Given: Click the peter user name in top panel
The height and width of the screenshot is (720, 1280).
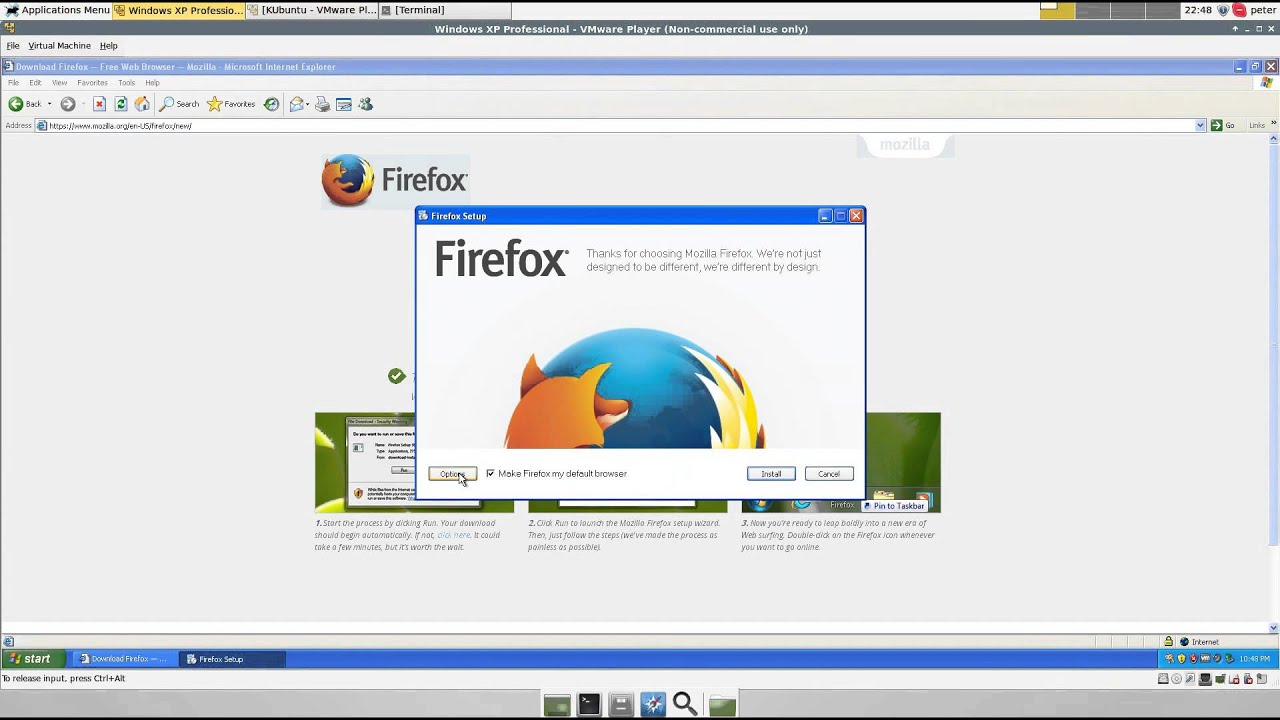Looking at the screenshot, I should pyautogui.click(x=1261, y=10).
